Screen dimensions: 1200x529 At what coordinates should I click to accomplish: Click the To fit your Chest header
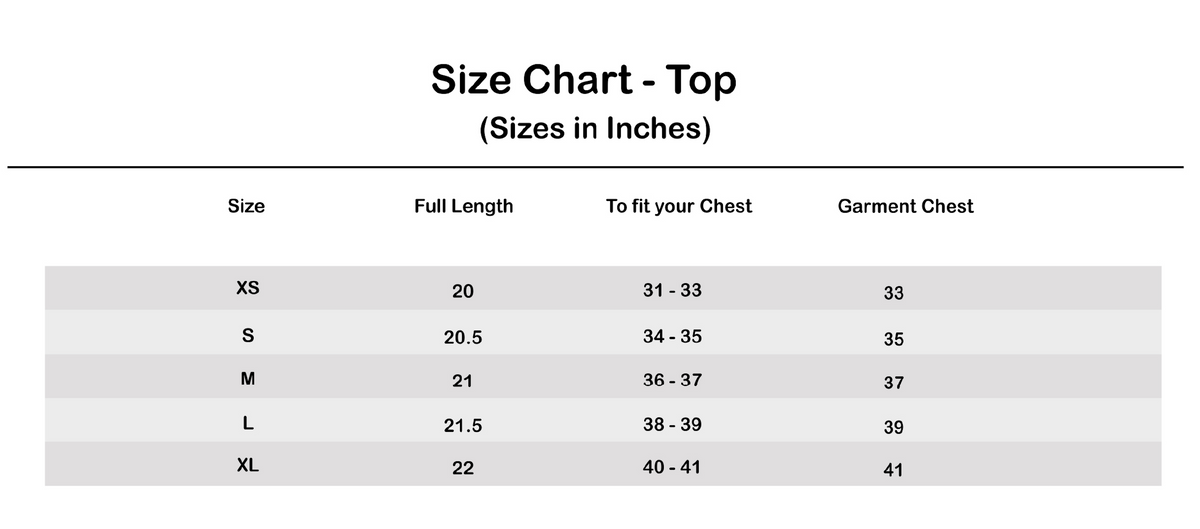click(x=679, y=206)
